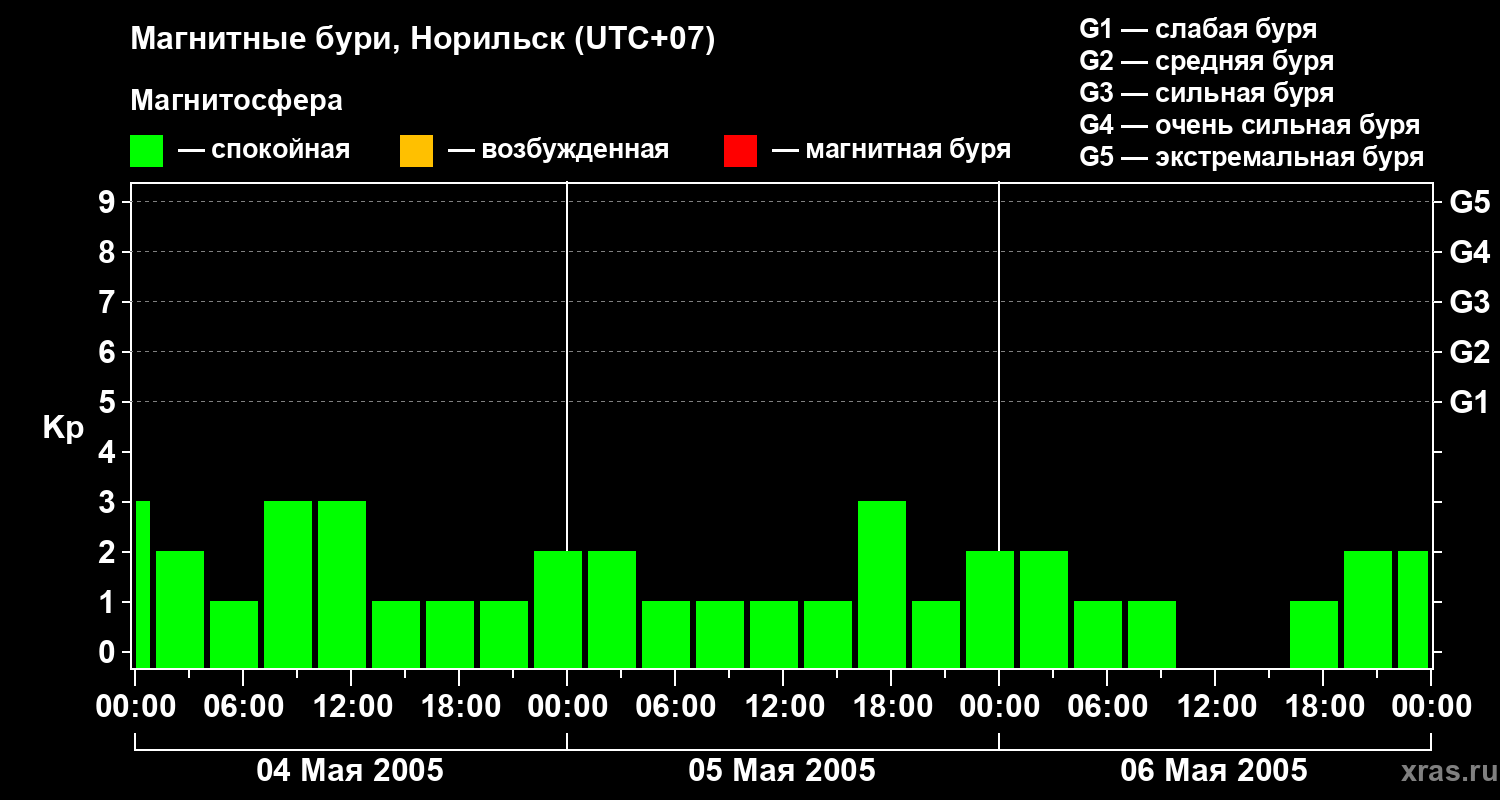The height and width of the screenshot is (800, 1500).
Task: Click the '05 Мая 2005' date label
Action: [x=782, y=770]
